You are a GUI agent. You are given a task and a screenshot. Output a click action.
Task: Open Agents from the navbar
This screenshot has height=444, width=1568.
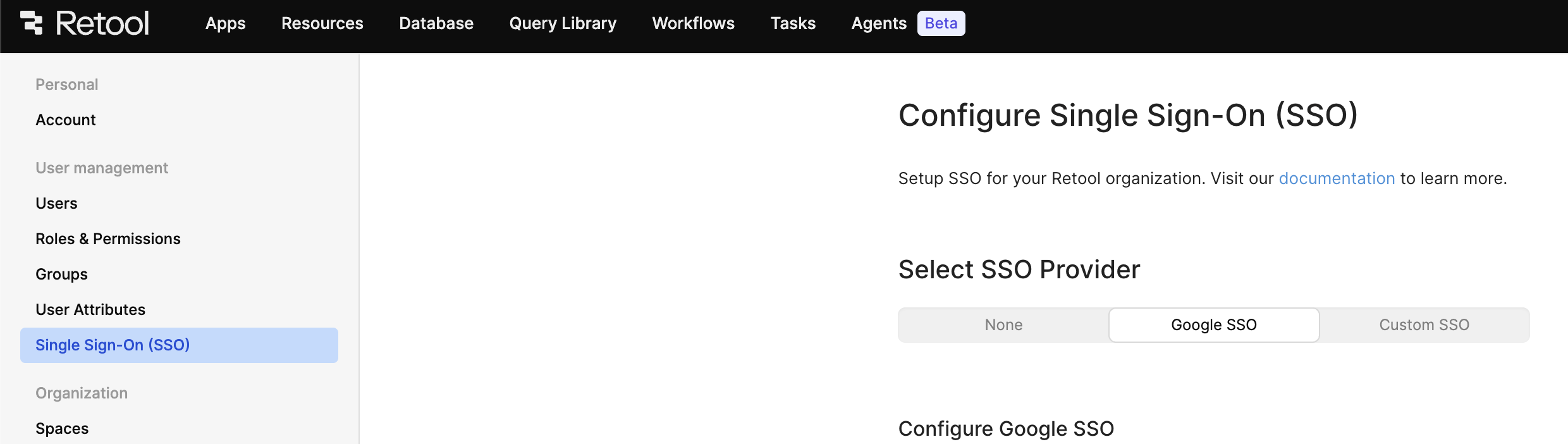878,23
